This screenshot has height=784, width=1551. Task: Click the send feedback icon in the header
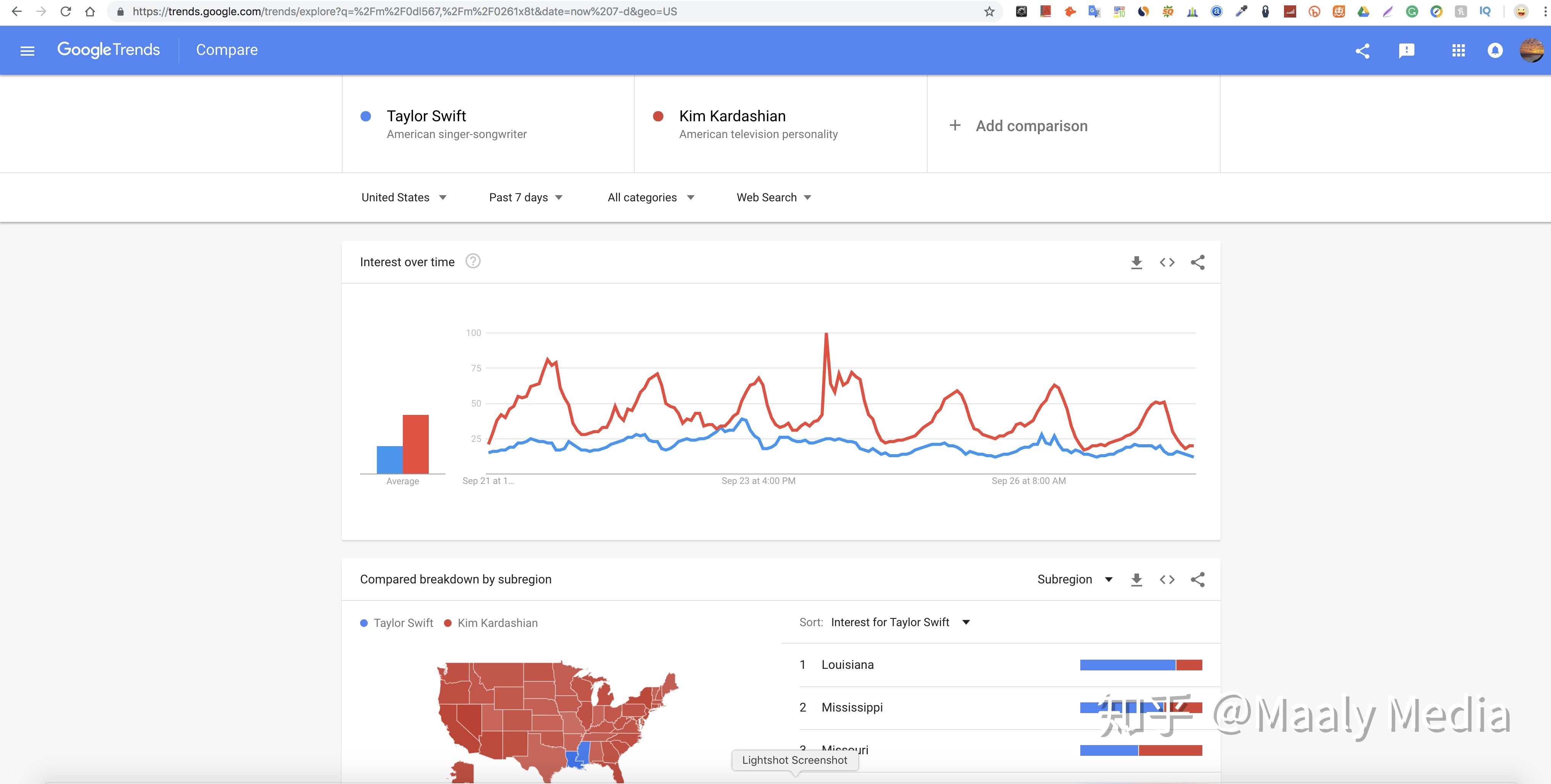click(x=1407, y=51)
